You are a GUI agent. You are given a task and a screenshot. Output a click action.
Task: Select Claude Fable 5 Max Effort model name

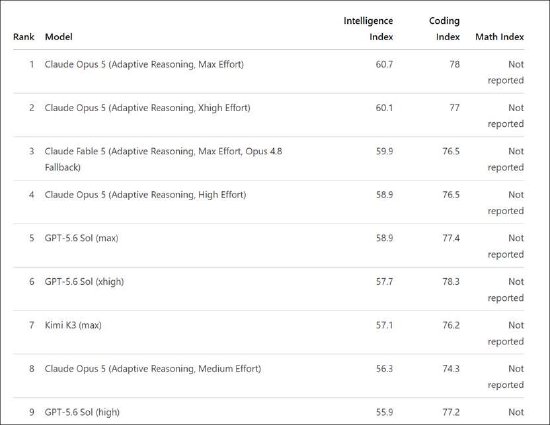163,159
